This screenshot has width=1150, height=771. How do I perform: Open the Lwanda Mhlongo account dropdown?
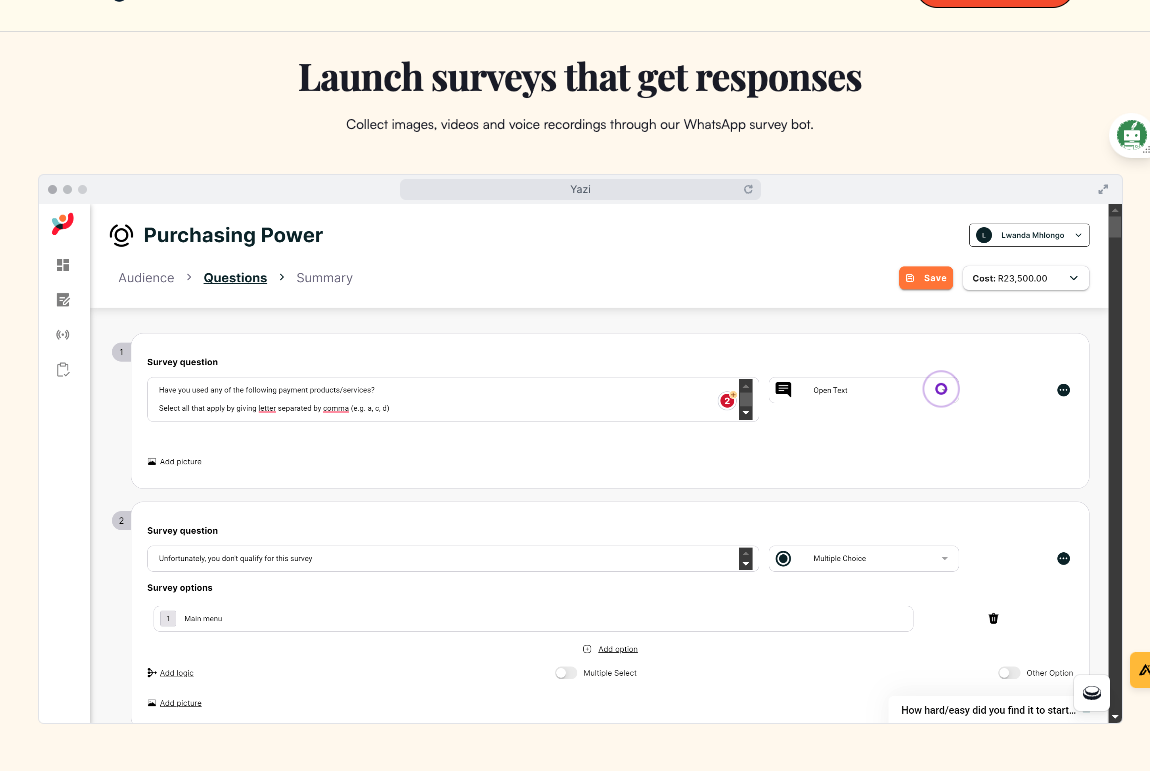point(1029,235)
